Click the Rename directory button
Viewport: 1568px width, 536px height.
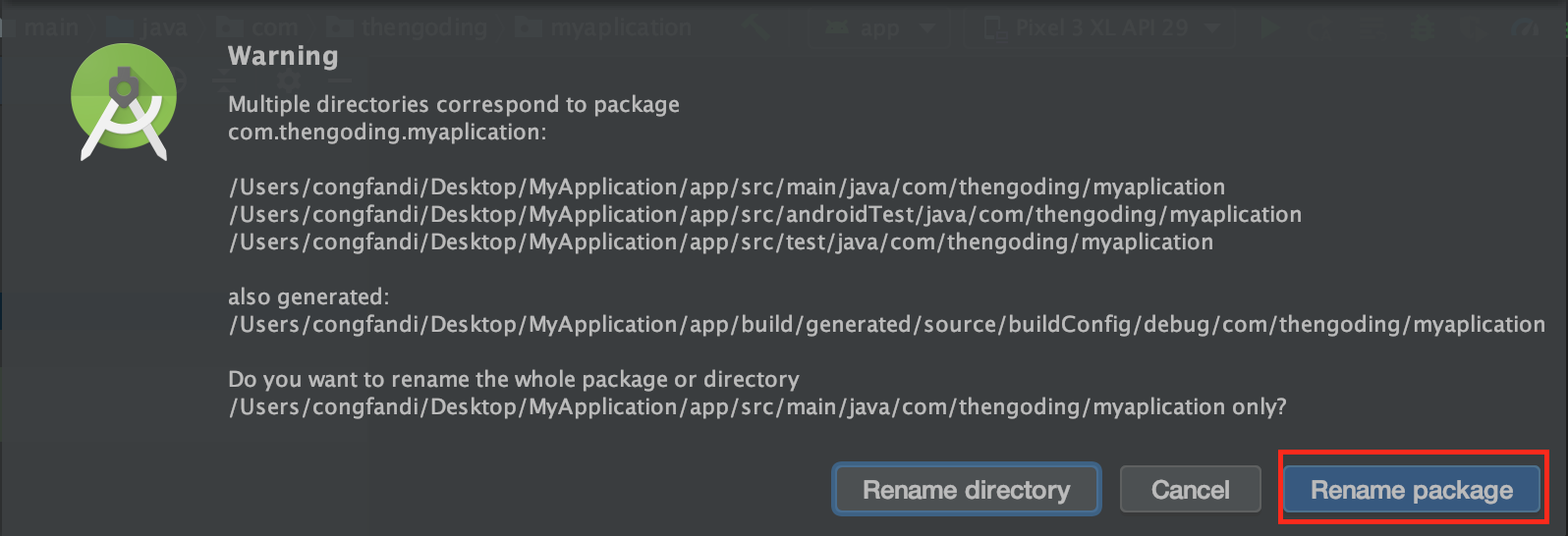pos(967,489)
